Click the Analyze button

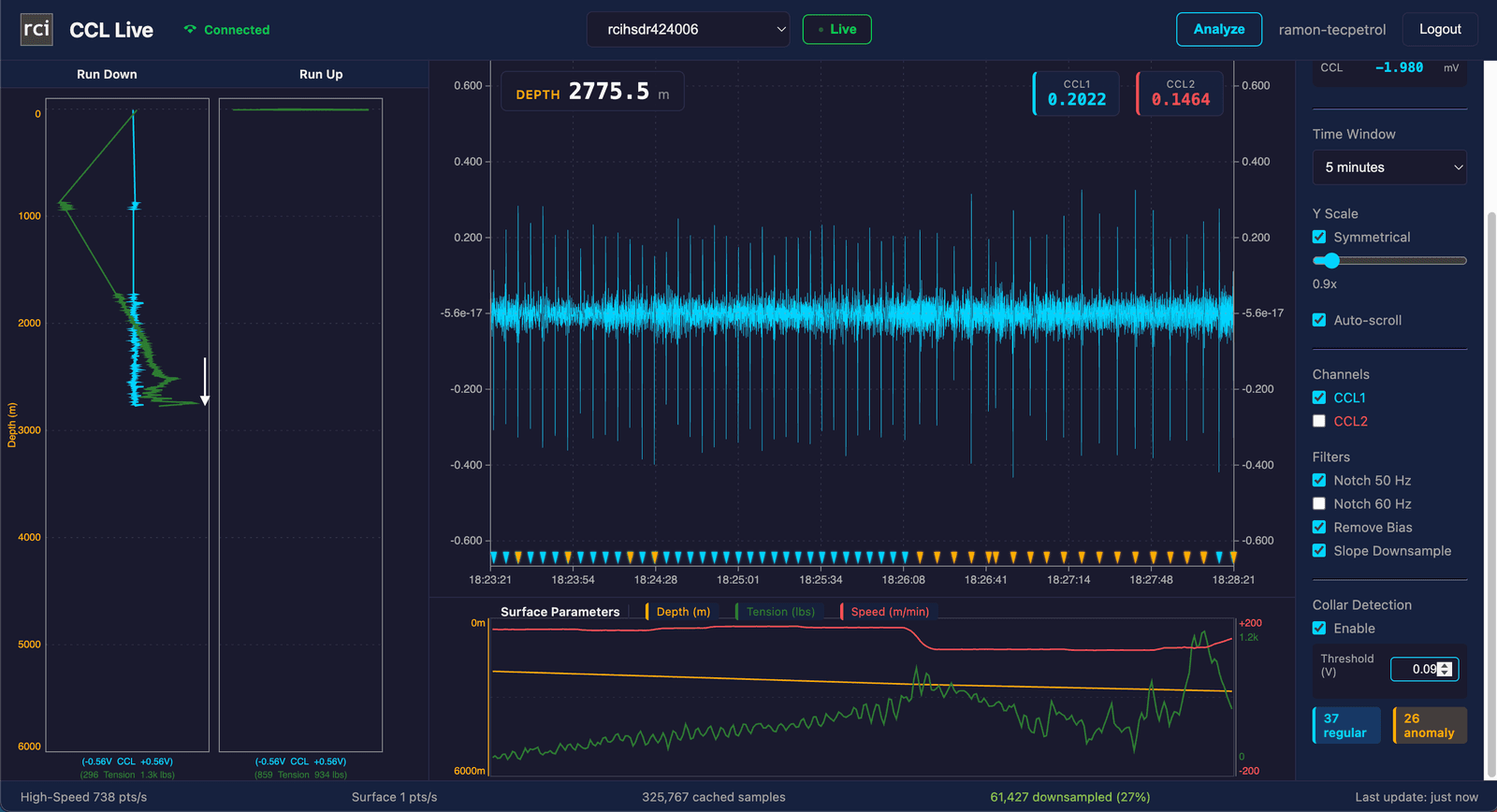[1218, 29]
